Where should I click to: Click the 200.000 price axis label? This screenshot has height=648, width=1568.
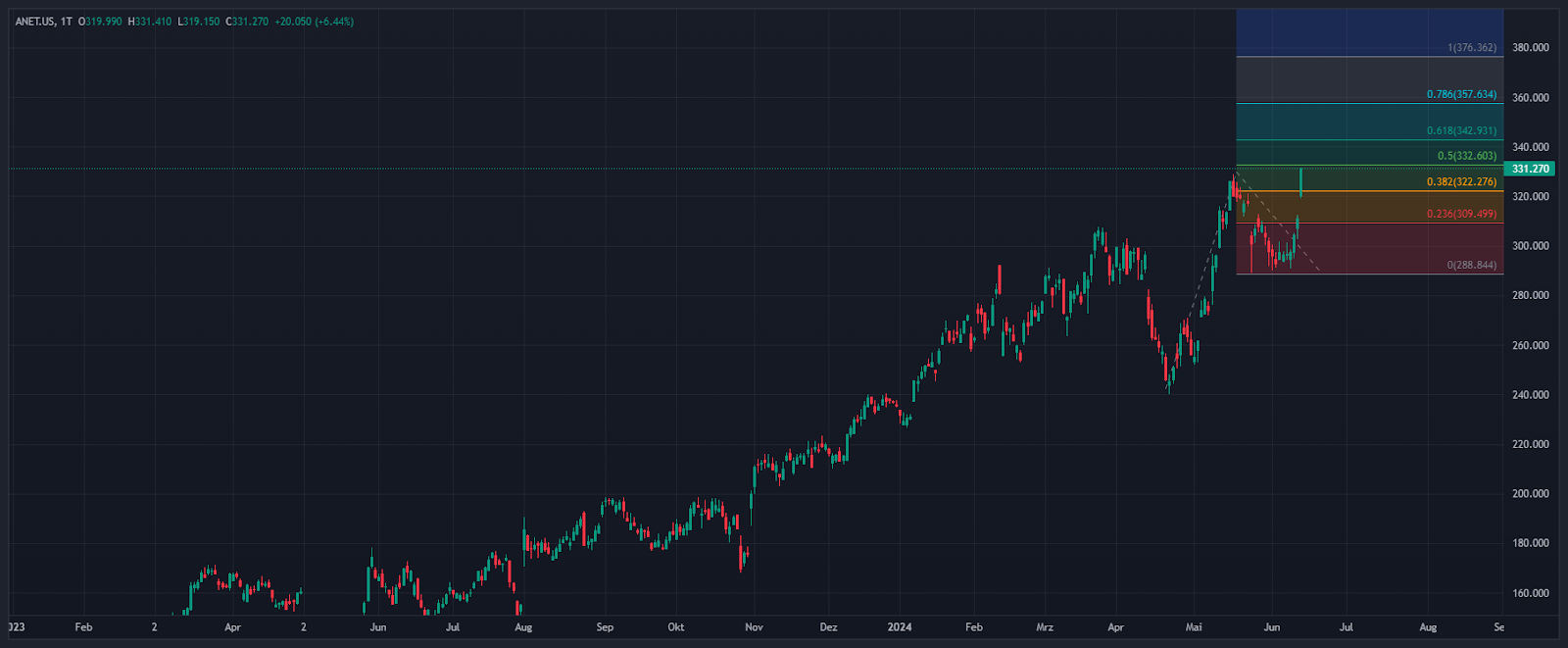coord(1530,494)
